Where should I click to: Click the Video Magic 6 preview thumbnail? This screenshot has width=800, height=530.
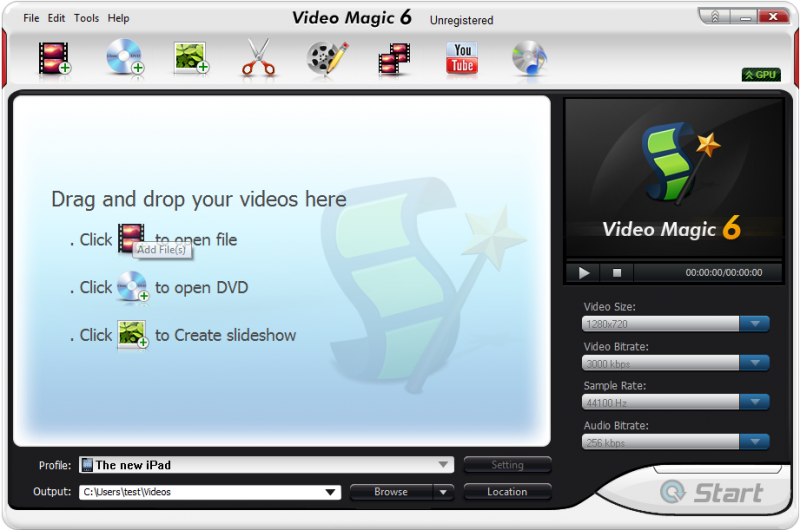(x=674, y=178)
